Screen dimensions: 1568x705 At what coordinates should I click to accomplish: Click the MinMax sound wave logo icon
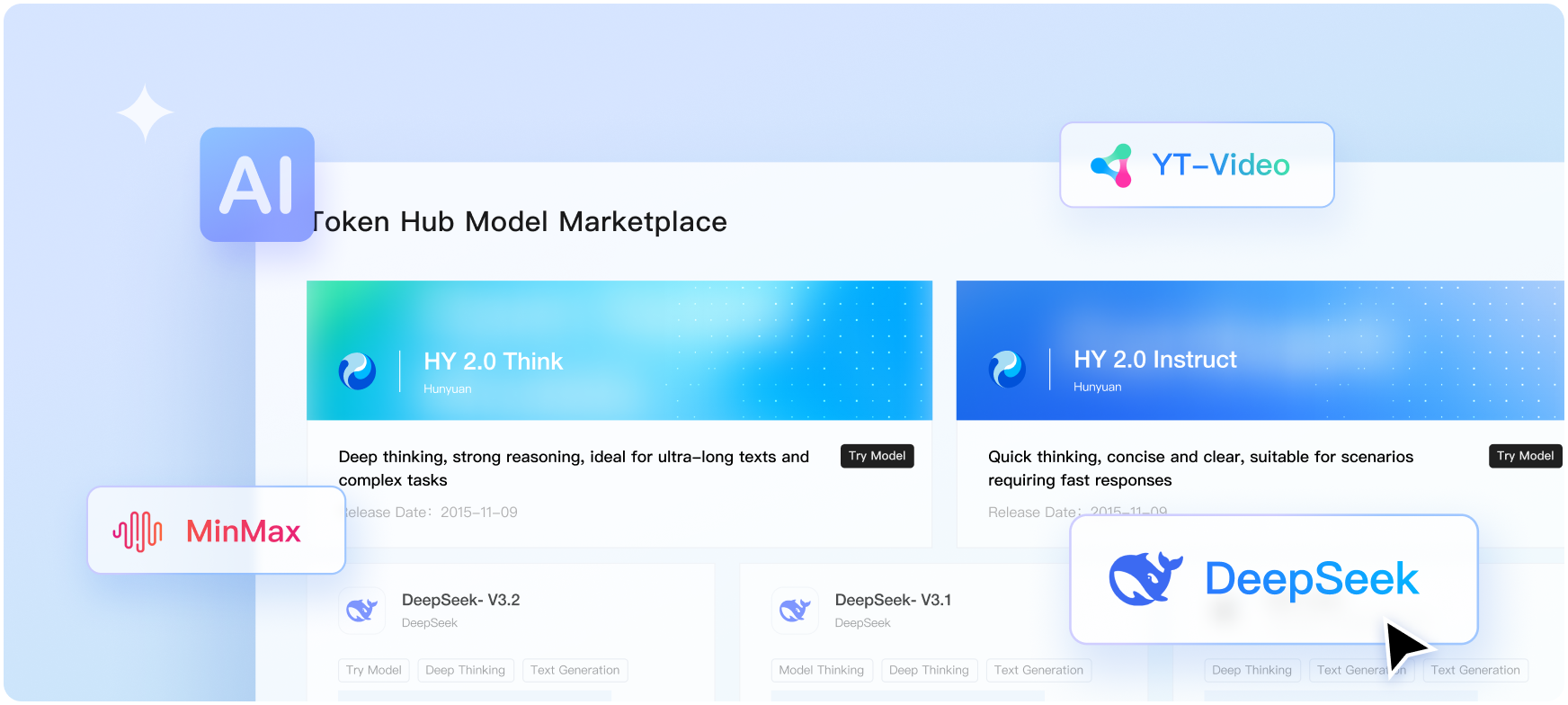coord(138,531)
